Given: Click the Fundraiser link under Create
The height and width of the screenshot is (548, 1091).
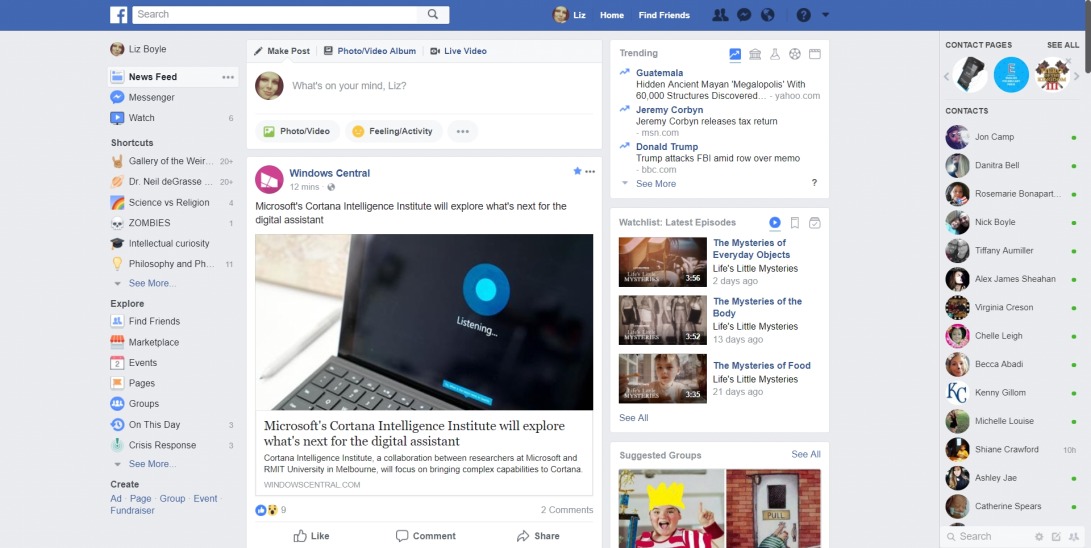Looking at the screenshot, I should click(132, 510).
